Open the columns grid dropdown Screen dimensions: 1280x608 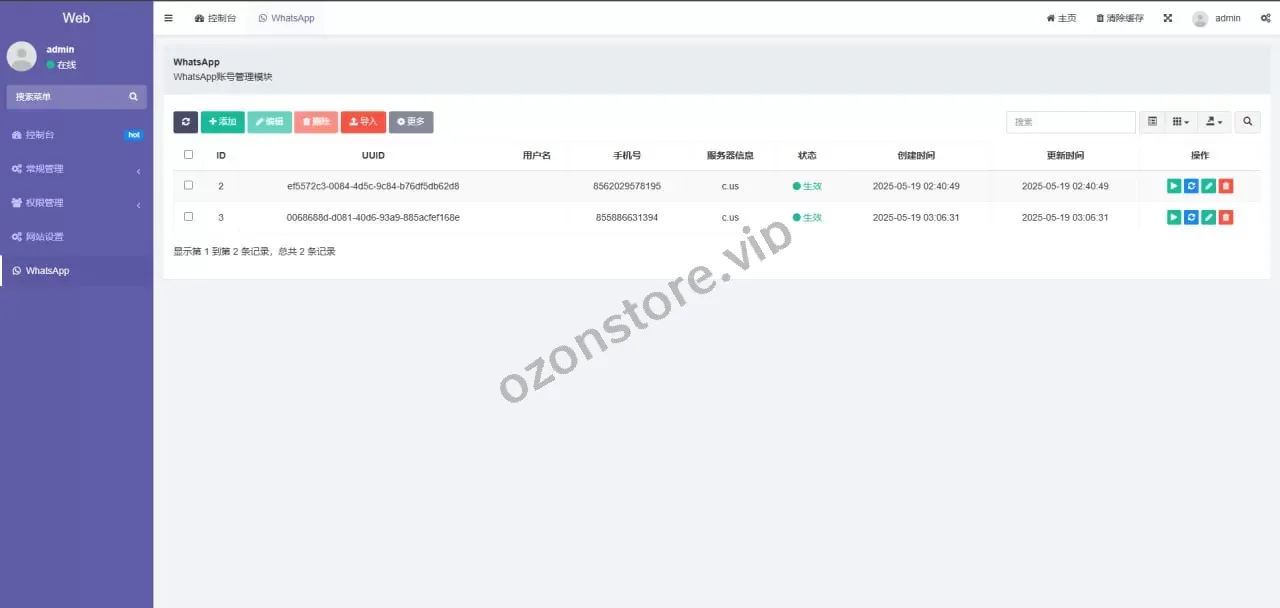tap(1180, 122)
